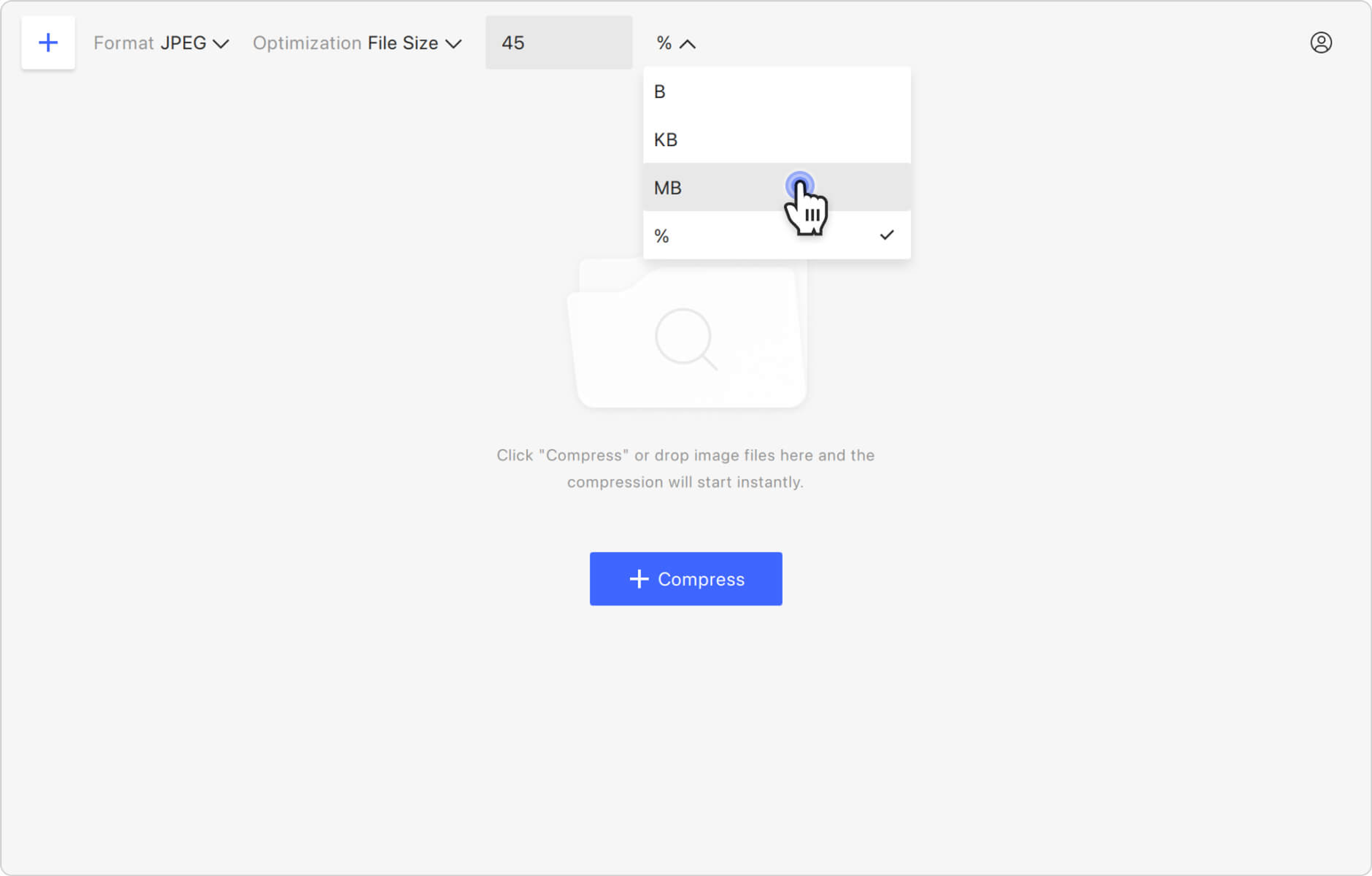Click the value field showing 45
This screenshot has height=876, width=1372.
558,43
